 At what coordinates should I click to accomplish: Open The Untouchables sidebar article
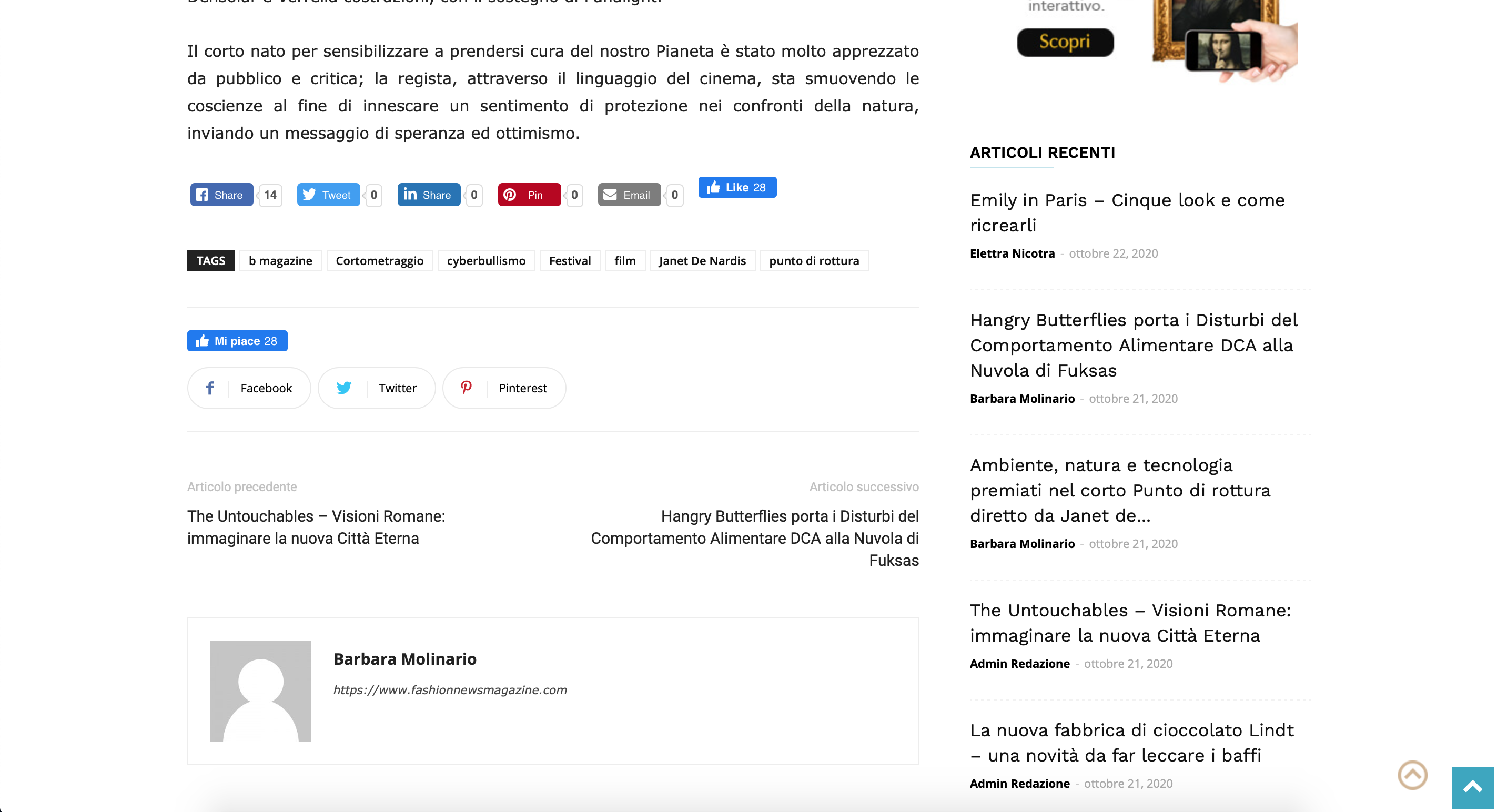[1130, 622]
